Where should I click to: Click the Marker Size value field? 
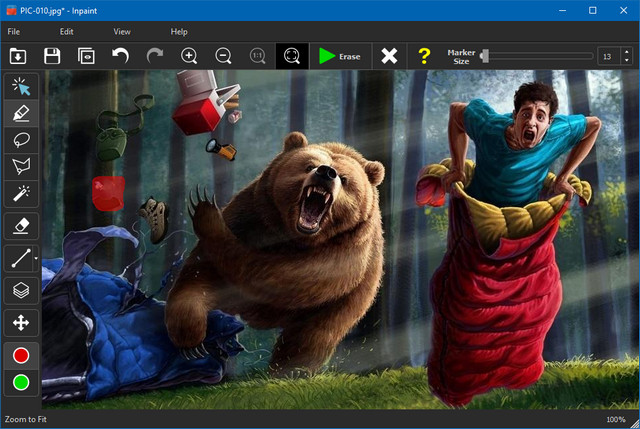click(x=607, y=56)
